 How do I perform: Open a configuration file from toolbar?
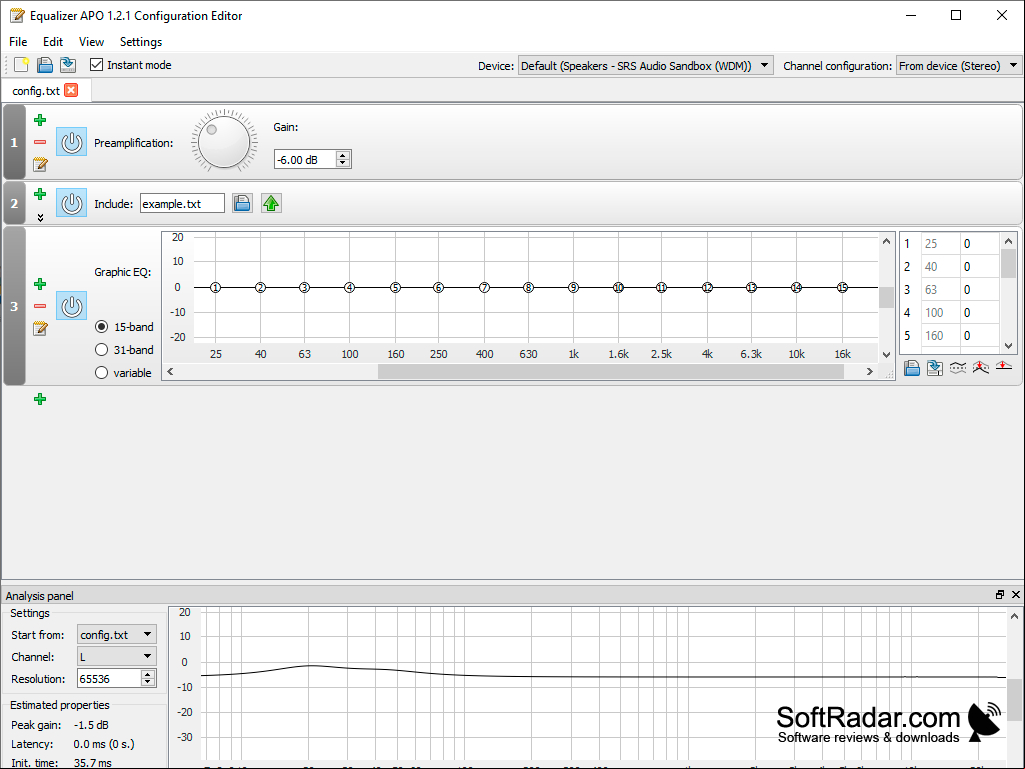coord(44,65)
